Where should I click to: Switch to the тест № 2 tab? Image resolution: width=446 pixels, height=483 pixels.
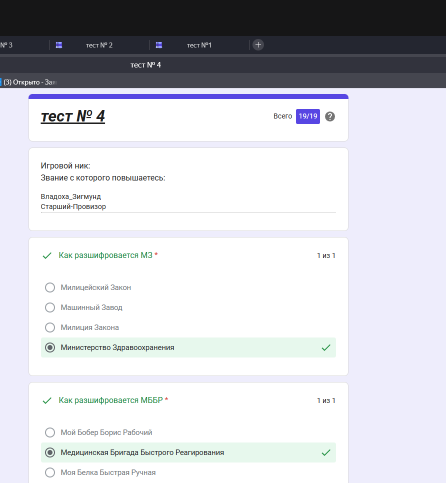point(99,45)
